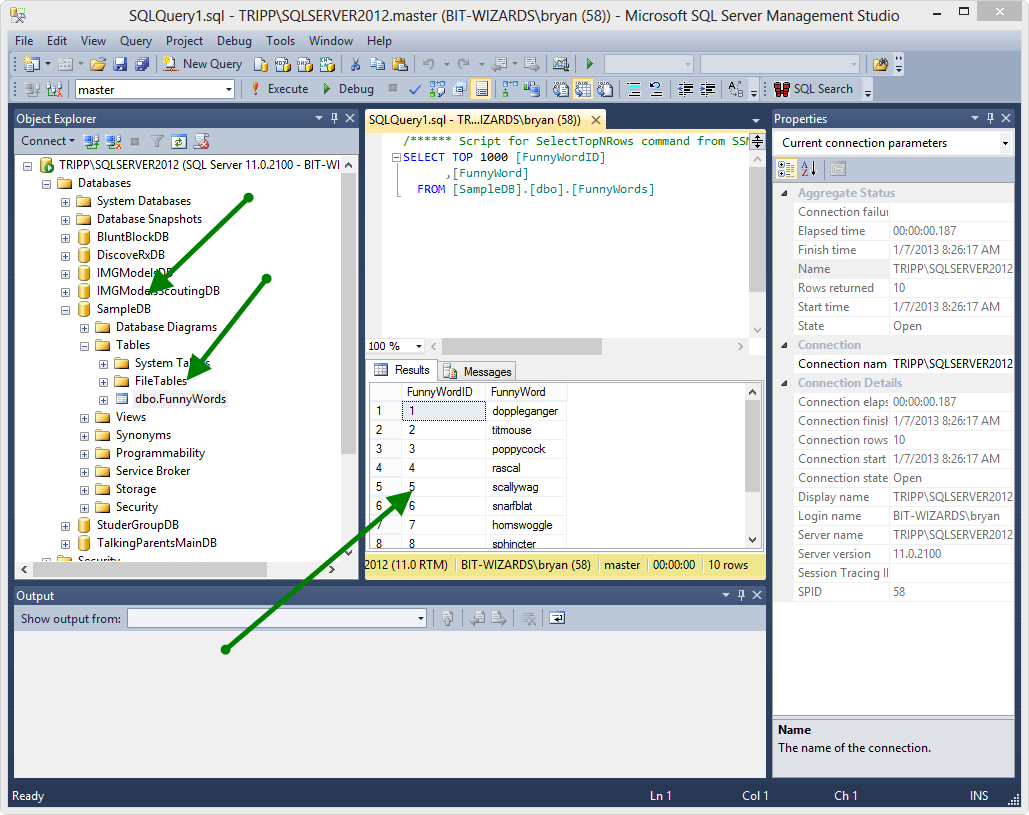Collapse the Aggregate Status section
The width and height of the screenshot is (1029, 815).
pos(784,193)
